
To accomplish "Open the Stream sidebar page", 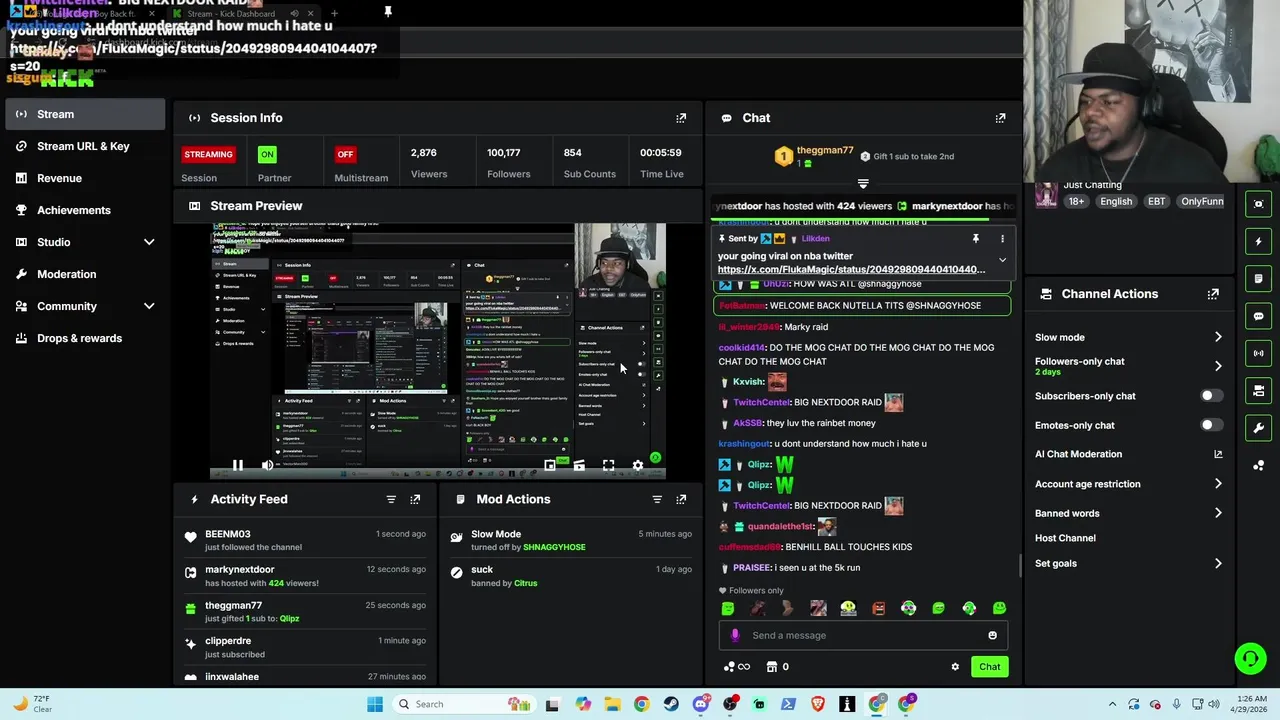I will pos(85,114).
